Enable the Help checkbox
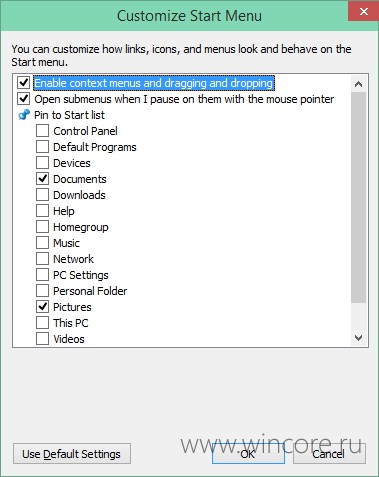Viewport: 379px width, 477px height. click(42, 211)
